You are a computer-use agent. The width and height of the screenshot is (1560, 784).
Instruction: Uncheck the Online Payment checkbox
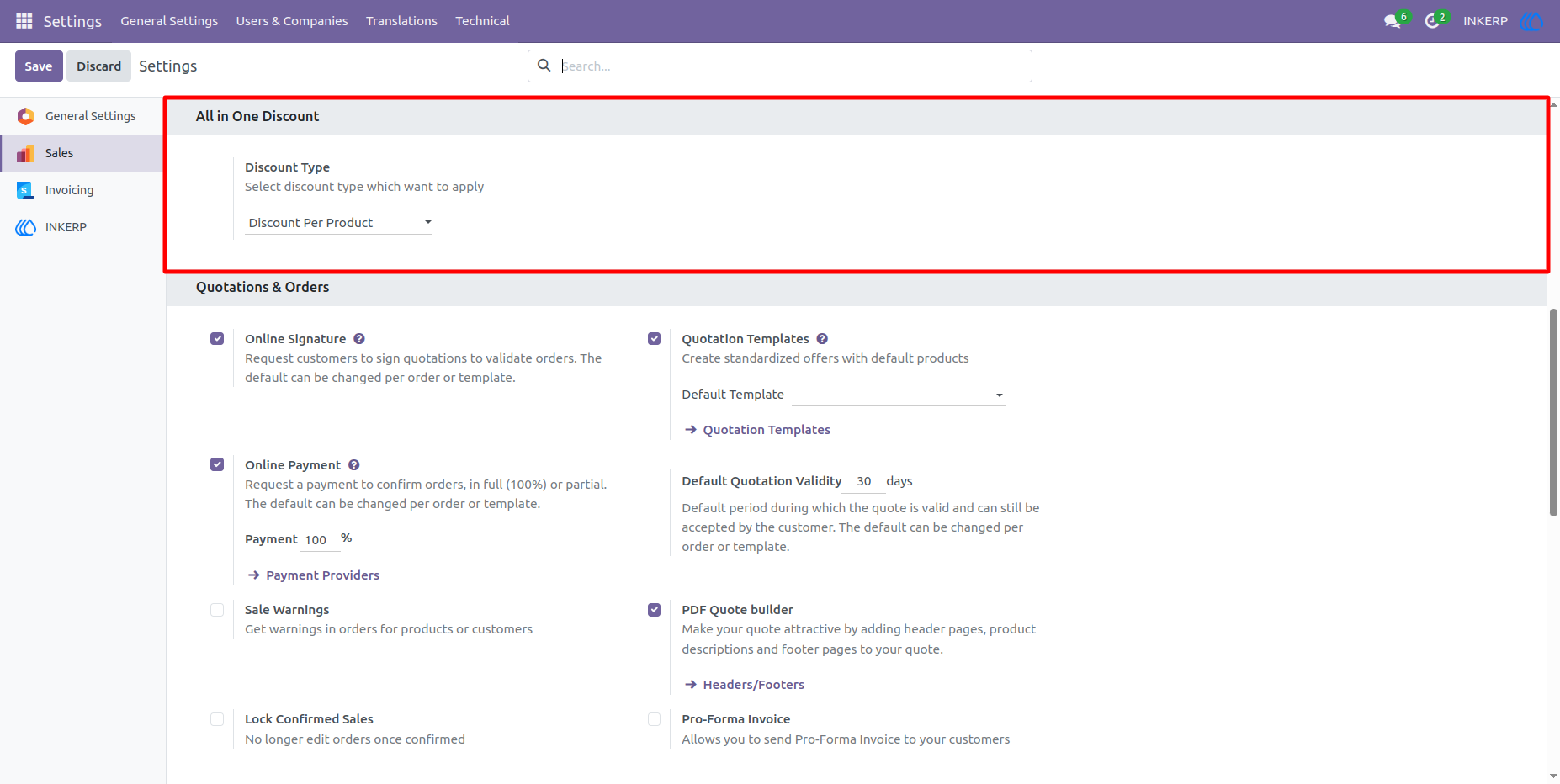tap(217, 464)
